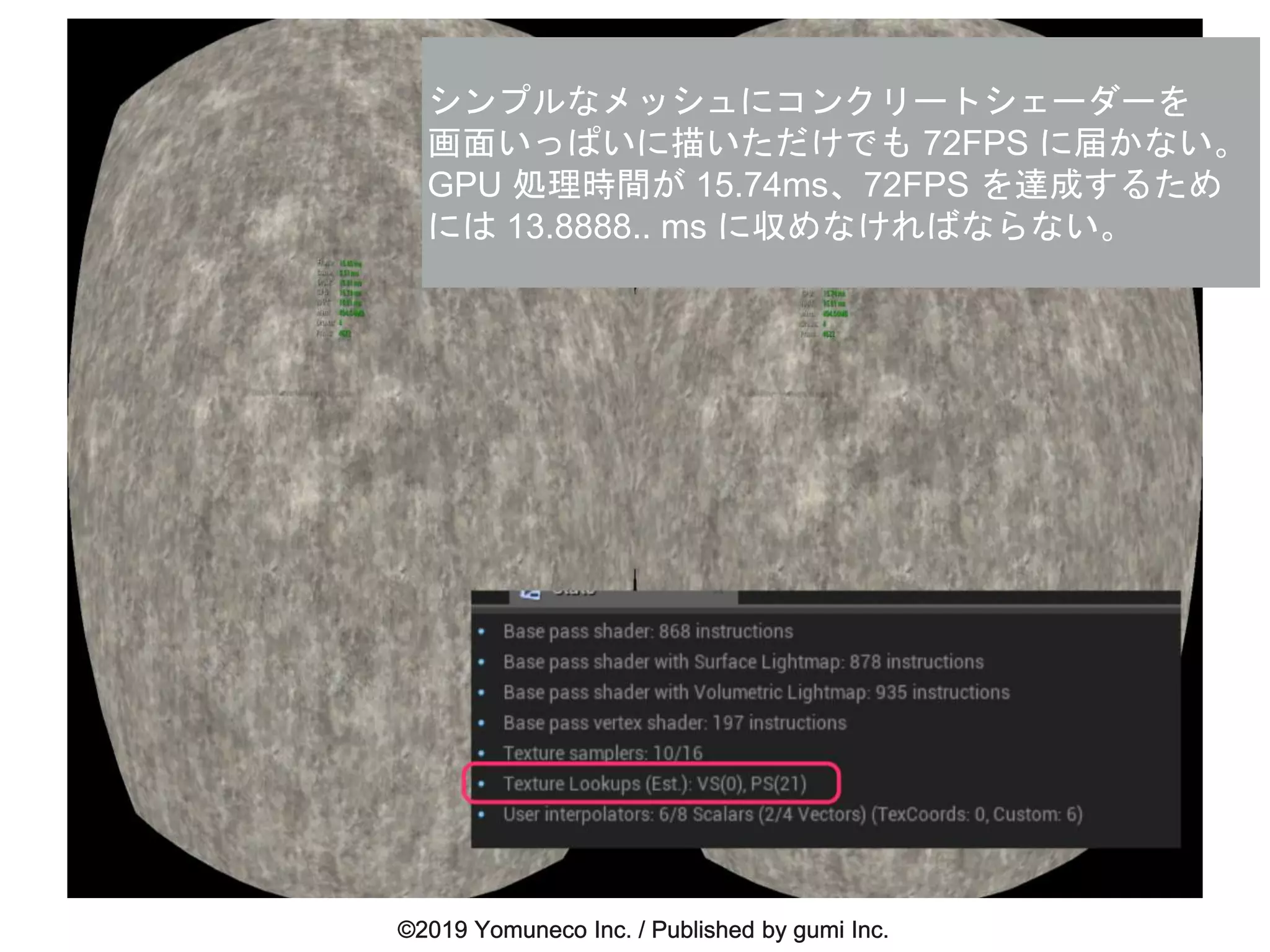The image size is (1270, 952).
Task: Select the Stats tab in shader panel
Action: click(623, 596)
